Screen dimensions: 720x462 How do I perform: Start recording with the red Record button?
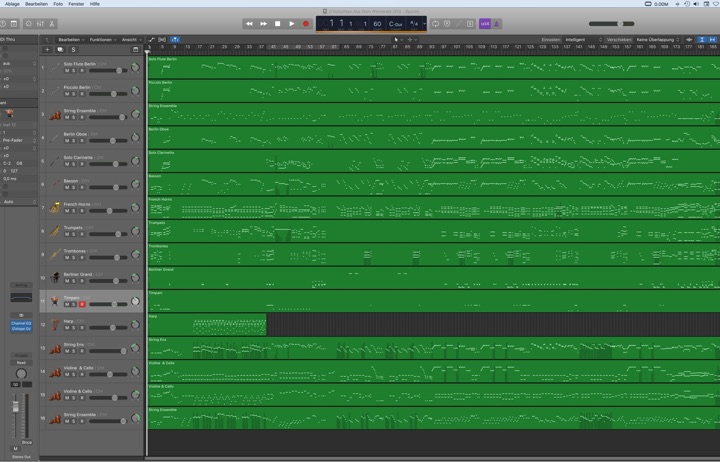pyautogui.click(x=306, y=23)
